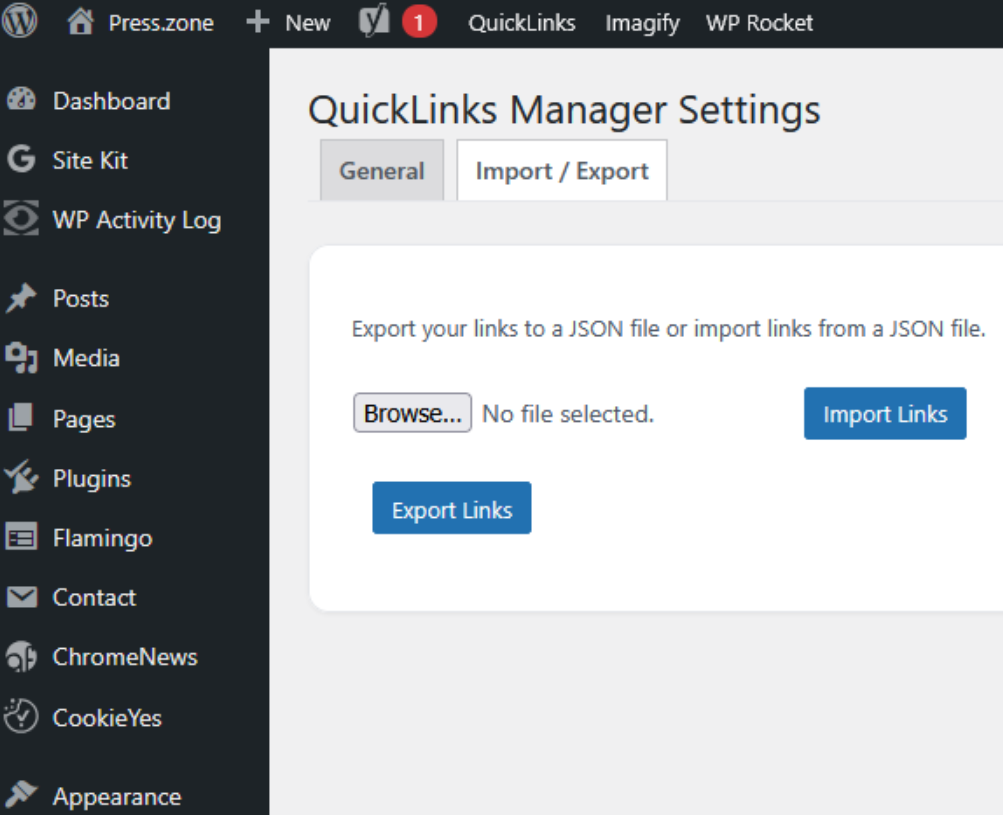Image resolution: width=1003 pixels, height=815 pixels.
Task: Open Flamingo from the sidebar icon
Action: coord(21,538)
